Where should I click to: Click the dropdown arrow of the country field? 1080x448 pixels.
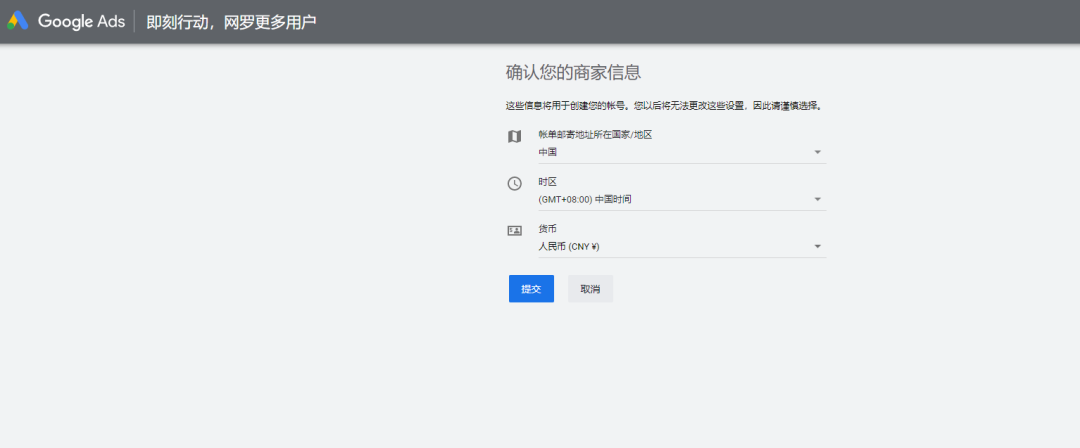click(x=818, y=152)
